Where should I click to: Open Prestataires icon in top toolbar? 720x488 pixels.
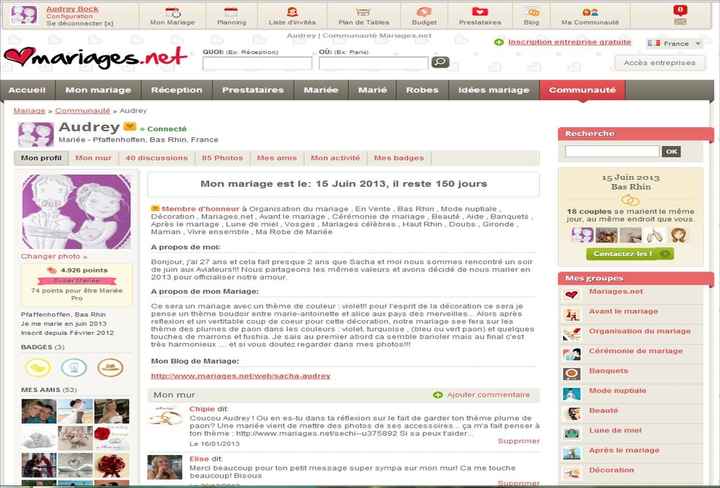click(x=480, y=12)
